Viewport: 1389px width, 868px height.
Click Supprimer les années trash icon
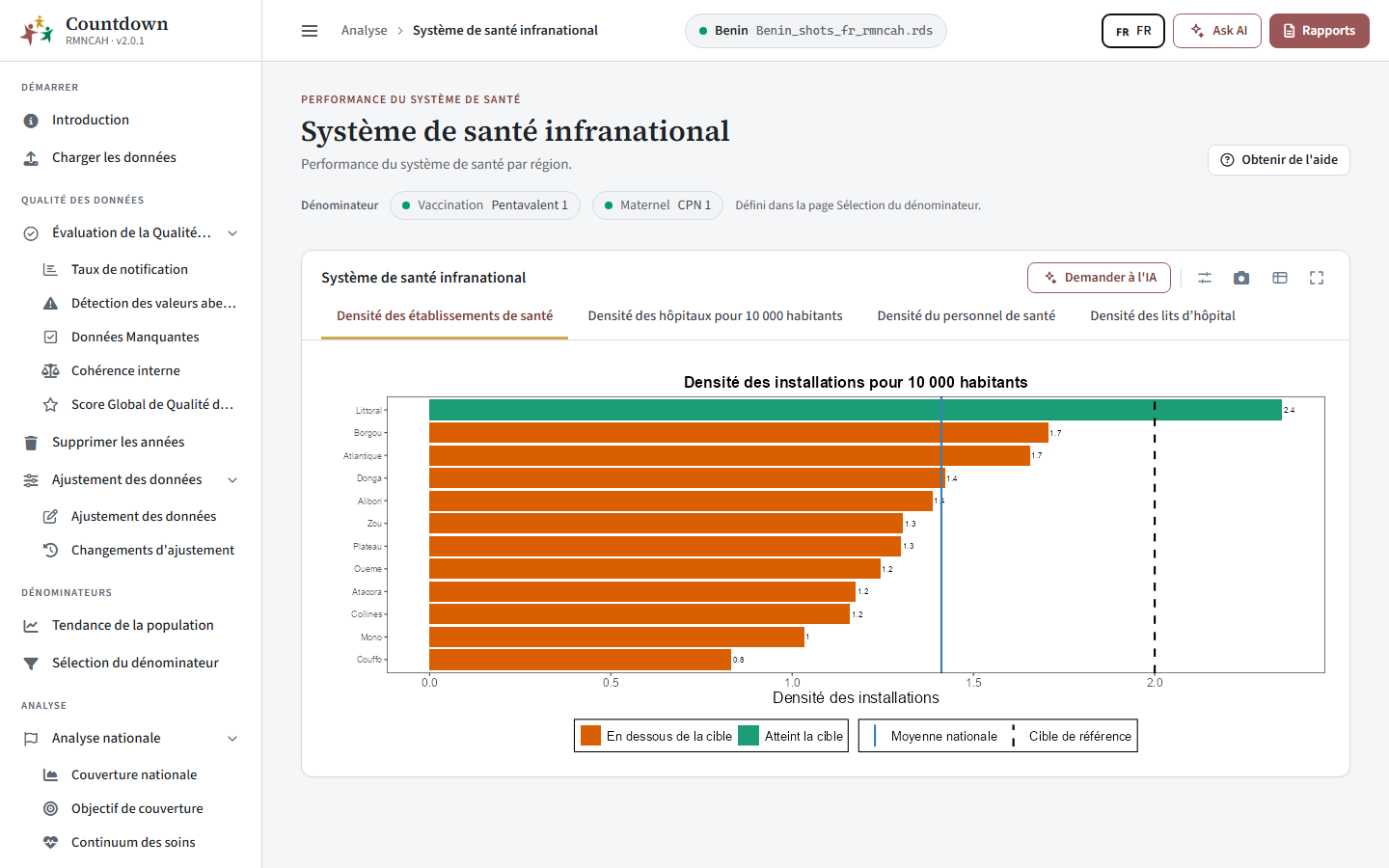[31, 443]
